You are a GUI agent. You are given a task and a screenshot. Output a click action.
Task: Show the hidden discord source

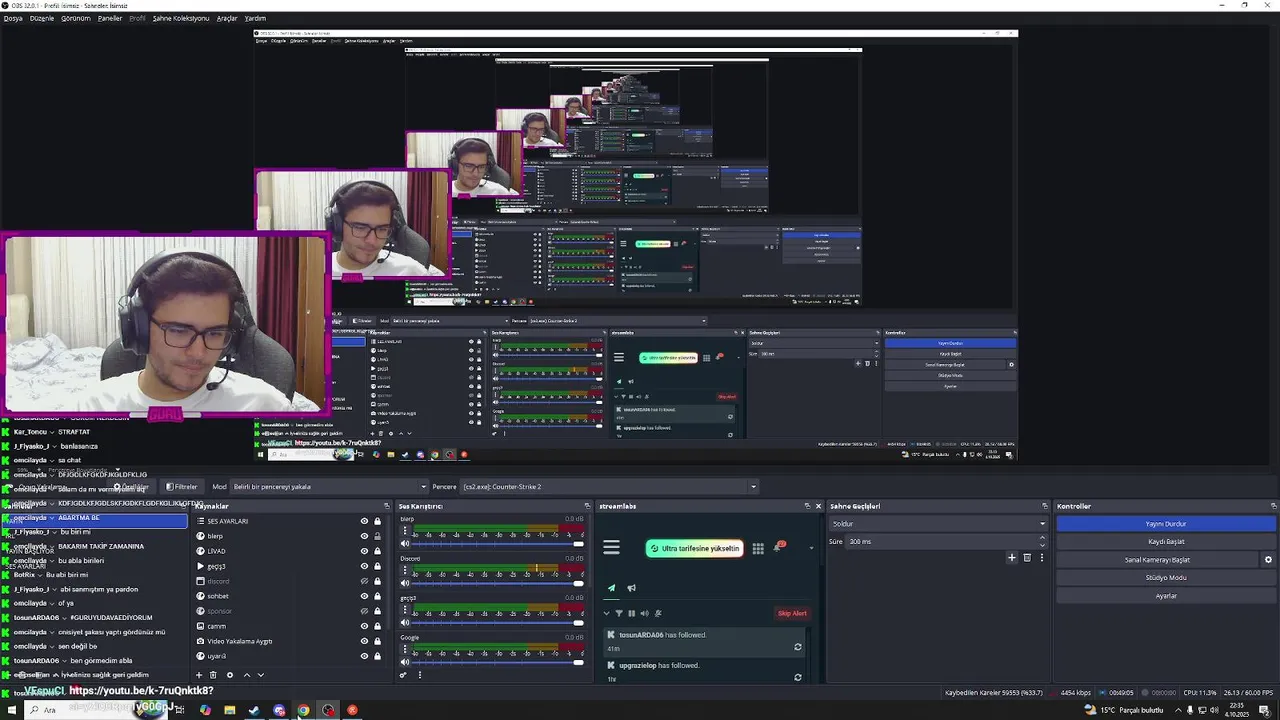point(364,581)
